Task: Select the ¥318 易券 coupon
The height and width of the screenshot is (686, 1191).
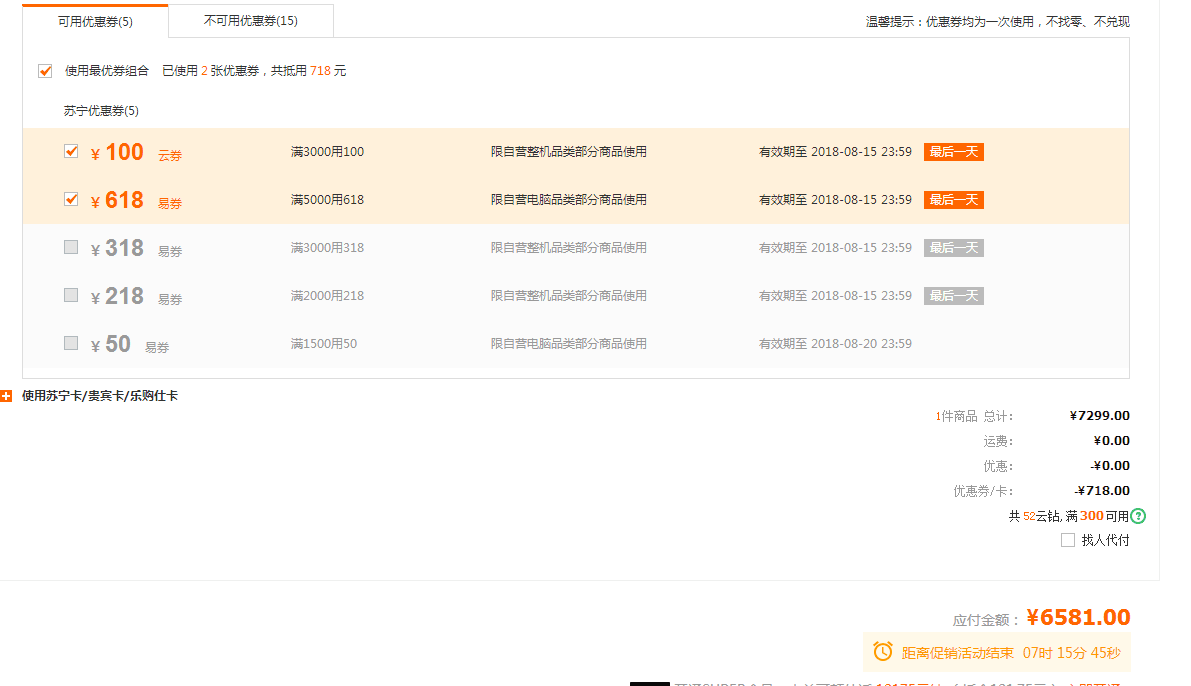Action: click(x=71, y=246)
